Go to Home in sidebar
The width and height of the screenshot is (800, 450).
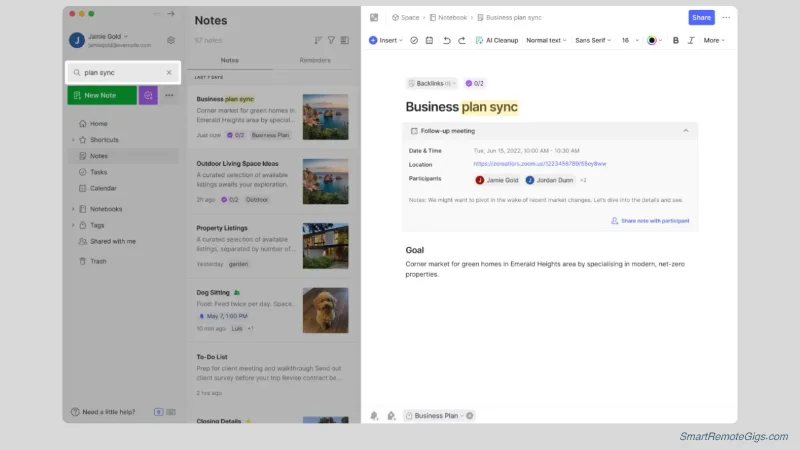[x=93, y=123]
